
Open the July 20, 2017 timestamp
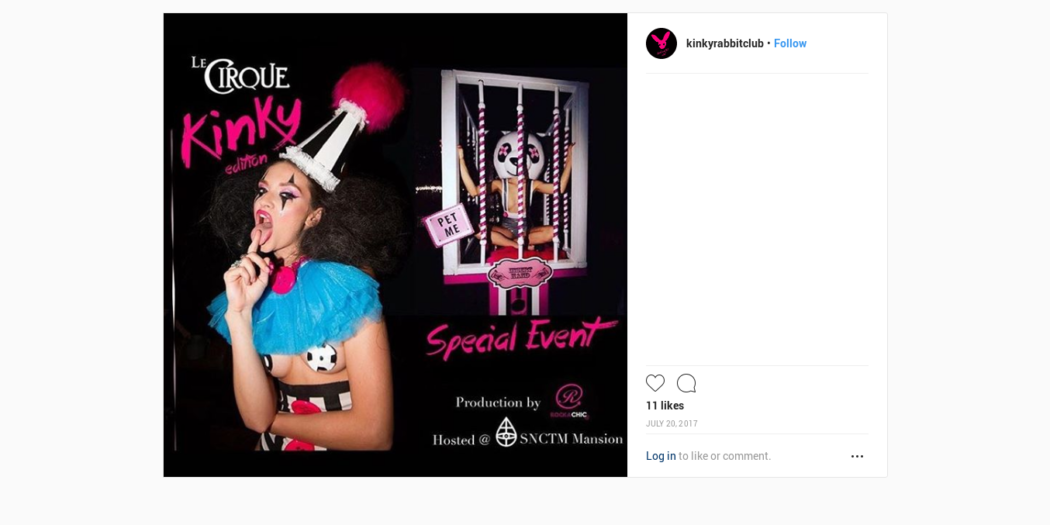tap(672, 424)
